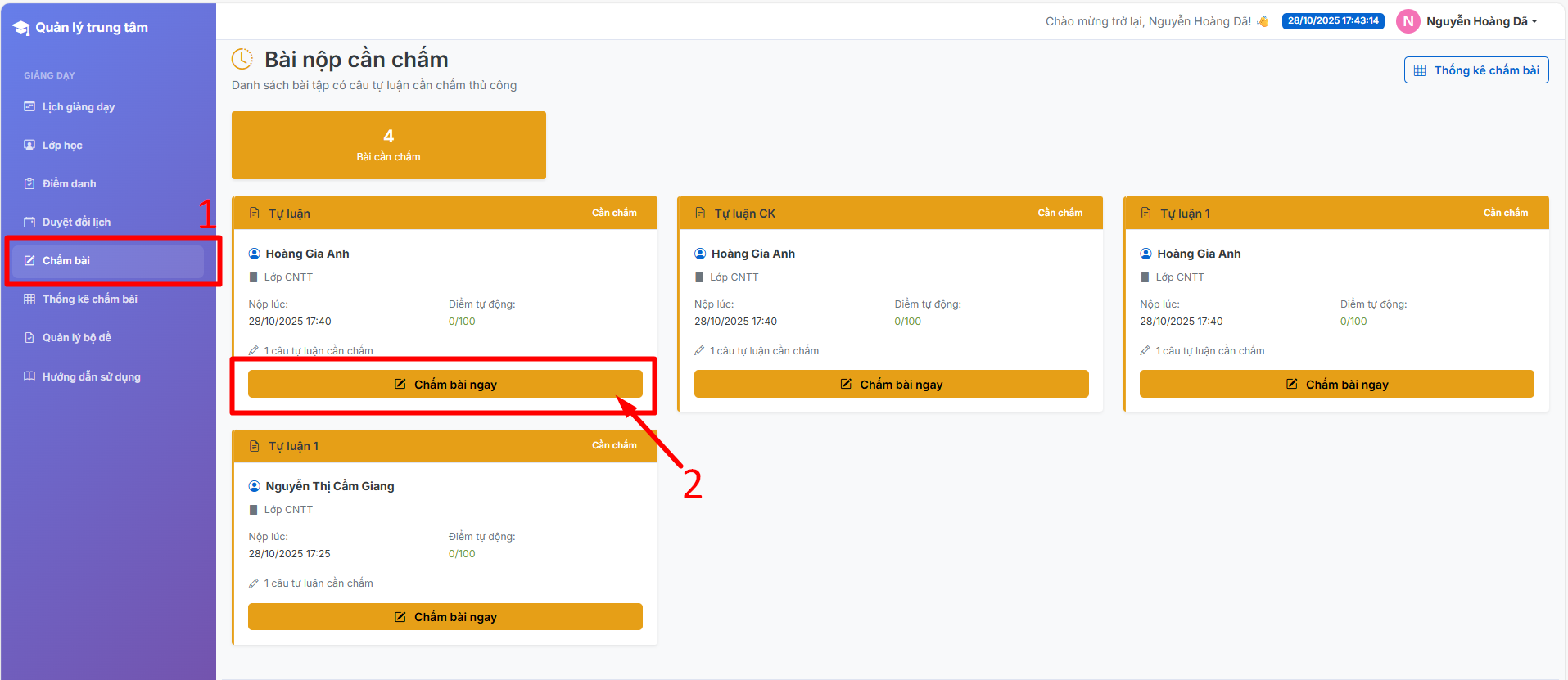Grade Nguyễn Thị Cẩm Giang's submission now
The image size is (1568, 680).
(445, 616)
